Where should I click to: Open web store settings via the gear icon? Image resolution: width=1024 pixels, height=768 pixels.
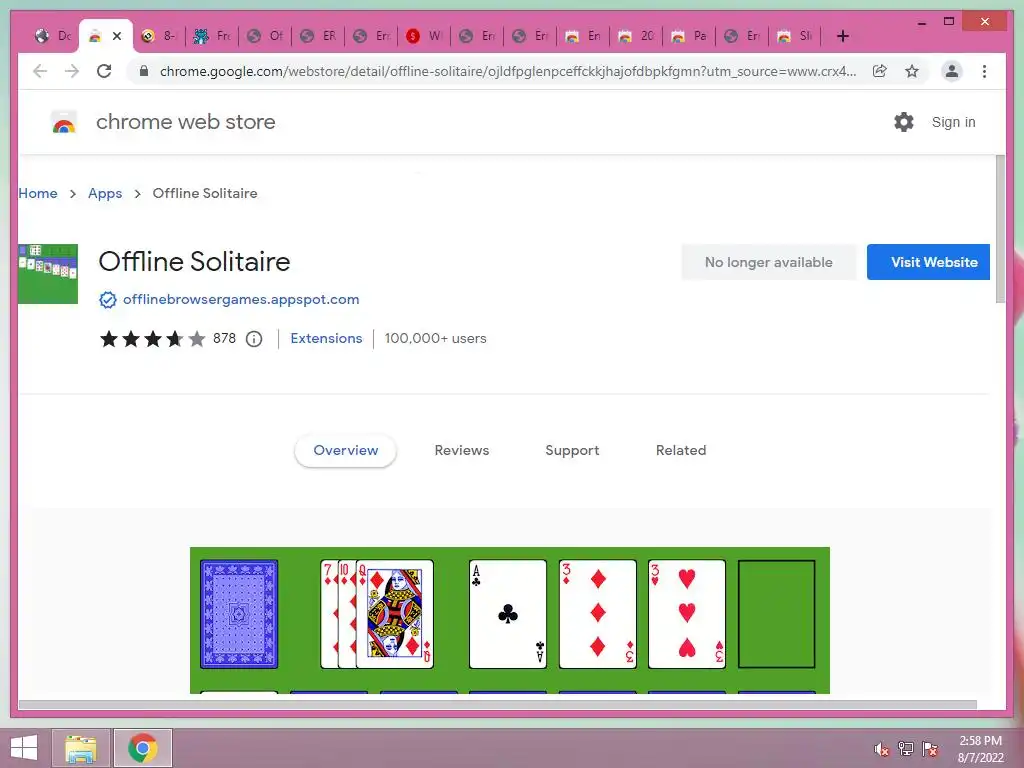[x=904, y=122]
